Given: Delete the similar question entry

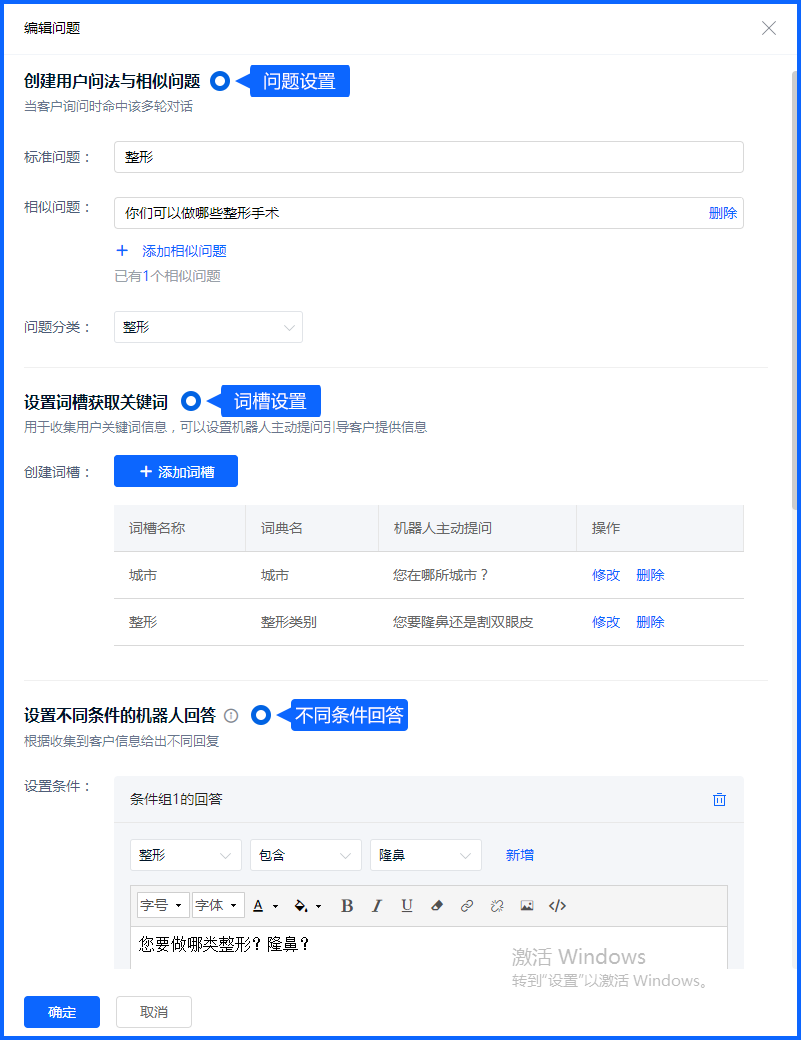Looking at the screenshot, I should click(x=723, y=213).
